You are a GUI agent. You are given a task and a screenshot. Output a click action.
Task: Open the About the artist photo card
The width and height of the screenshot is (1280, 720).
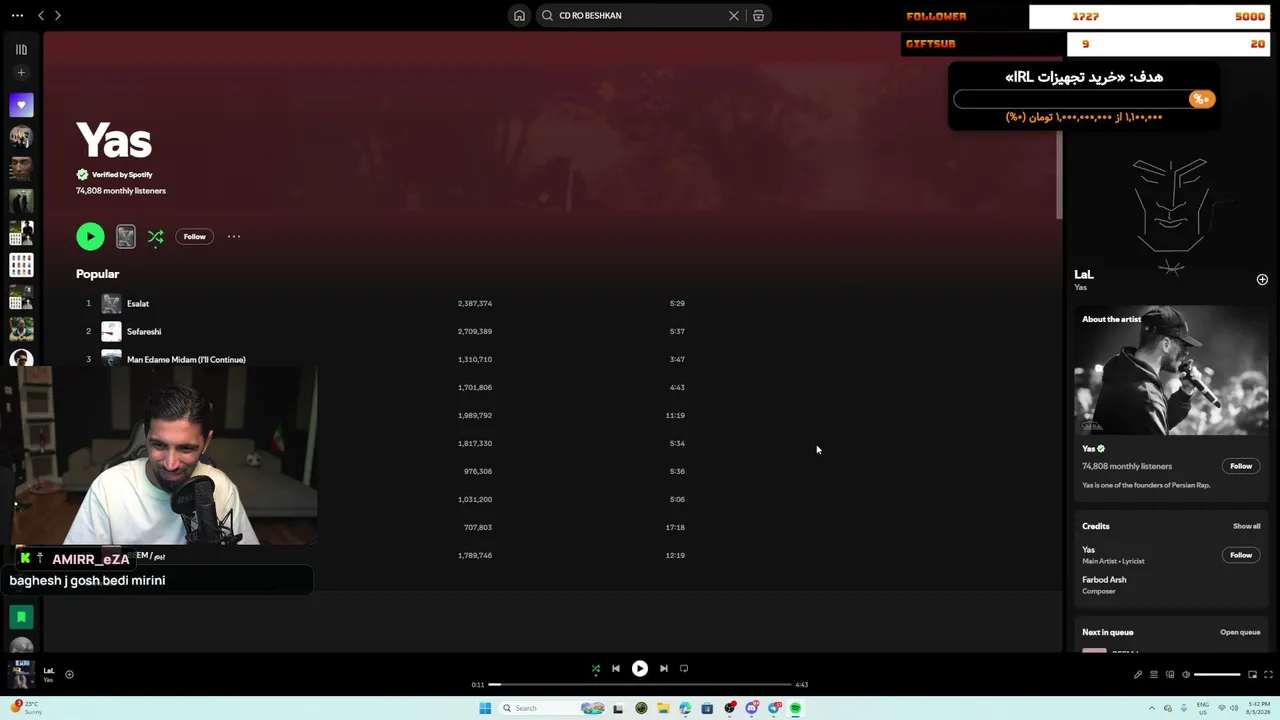point(1171,370)
